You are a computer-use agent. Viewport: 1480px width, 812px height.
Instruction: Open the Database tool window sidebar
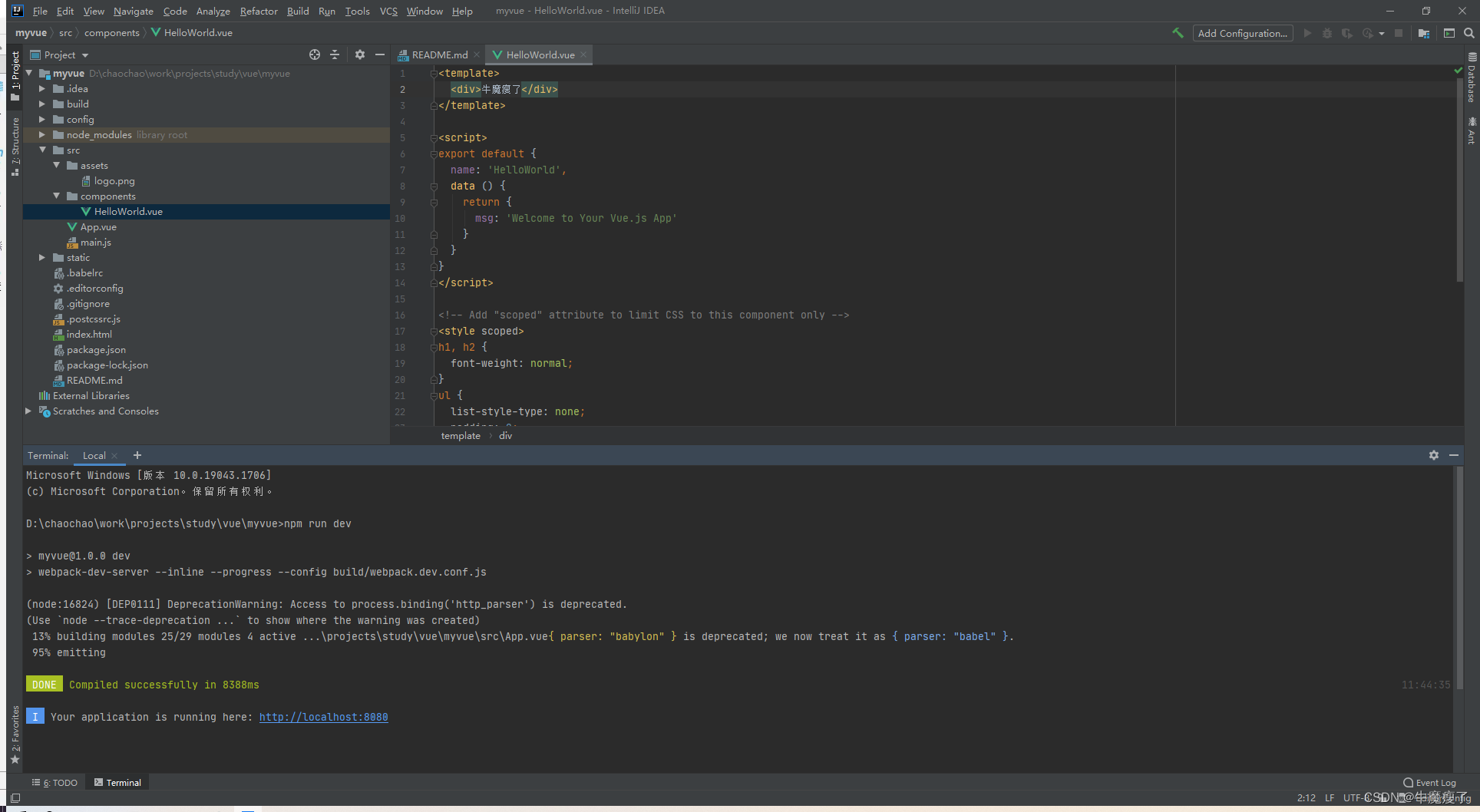1472,78
